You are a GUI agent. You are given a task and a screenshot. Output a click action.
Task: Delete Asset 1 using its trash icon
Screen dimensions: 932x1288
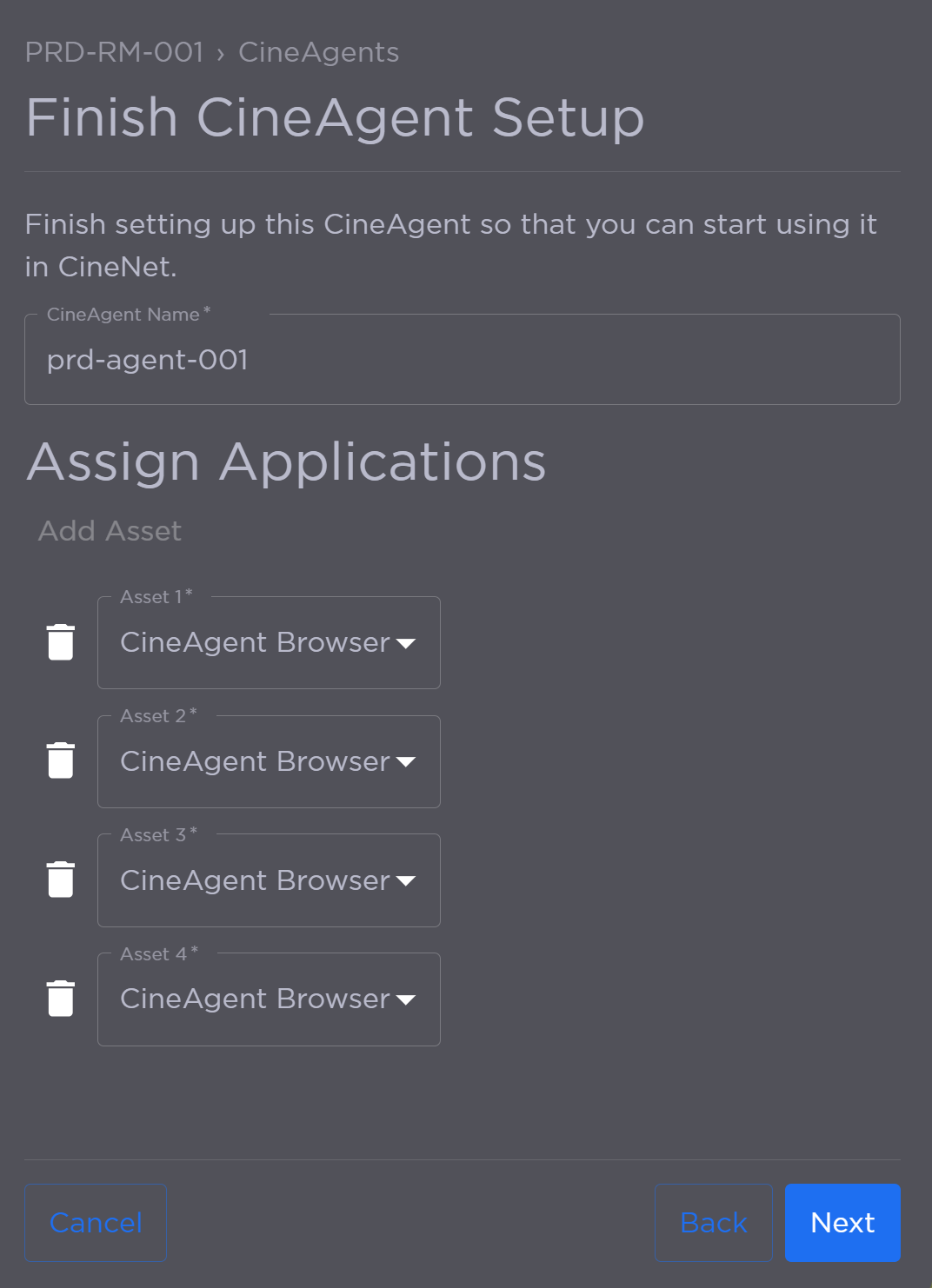click(x=60, y=642)
